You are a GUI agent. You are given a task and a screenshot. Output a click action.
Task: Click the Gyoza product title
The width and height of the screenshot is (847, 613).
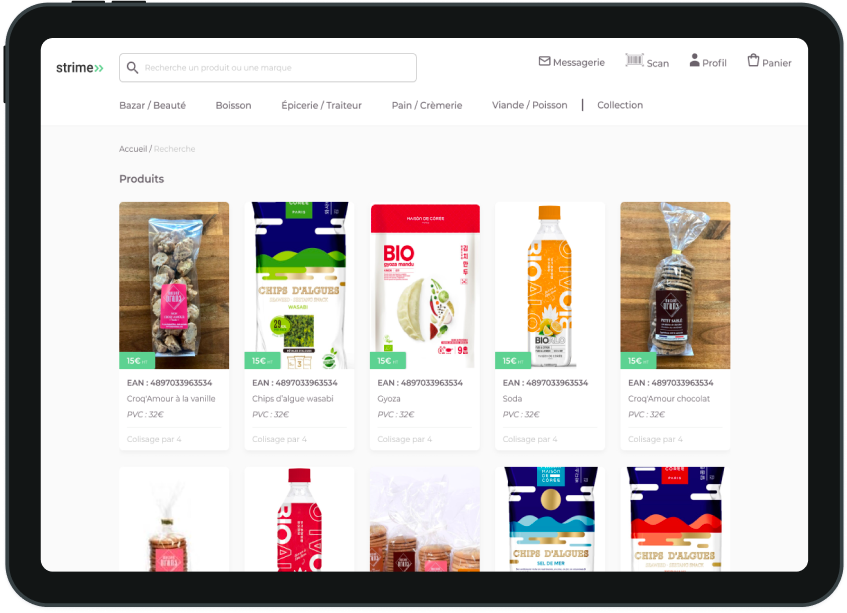(x=389, y=399)
